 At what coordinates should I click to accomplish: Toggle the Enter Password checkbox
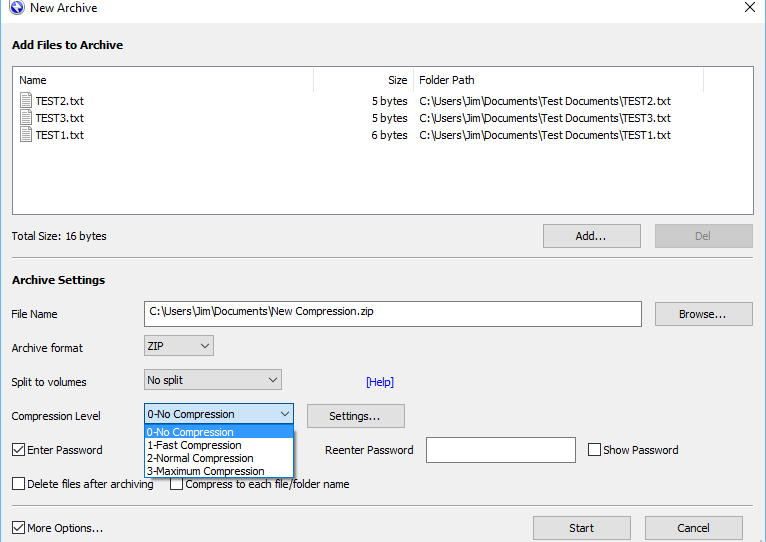pos(19,450)
